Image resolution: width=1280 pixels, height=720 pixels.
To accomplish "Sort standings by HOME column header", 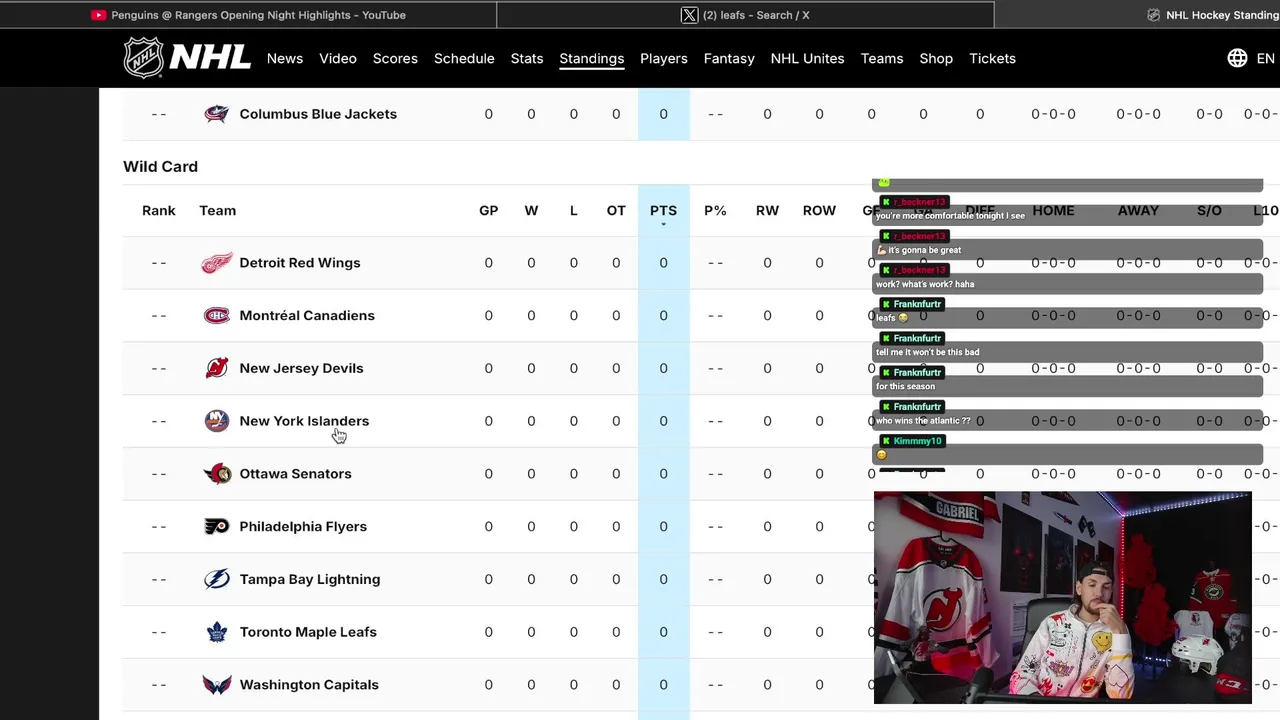I will point(1053,211).
